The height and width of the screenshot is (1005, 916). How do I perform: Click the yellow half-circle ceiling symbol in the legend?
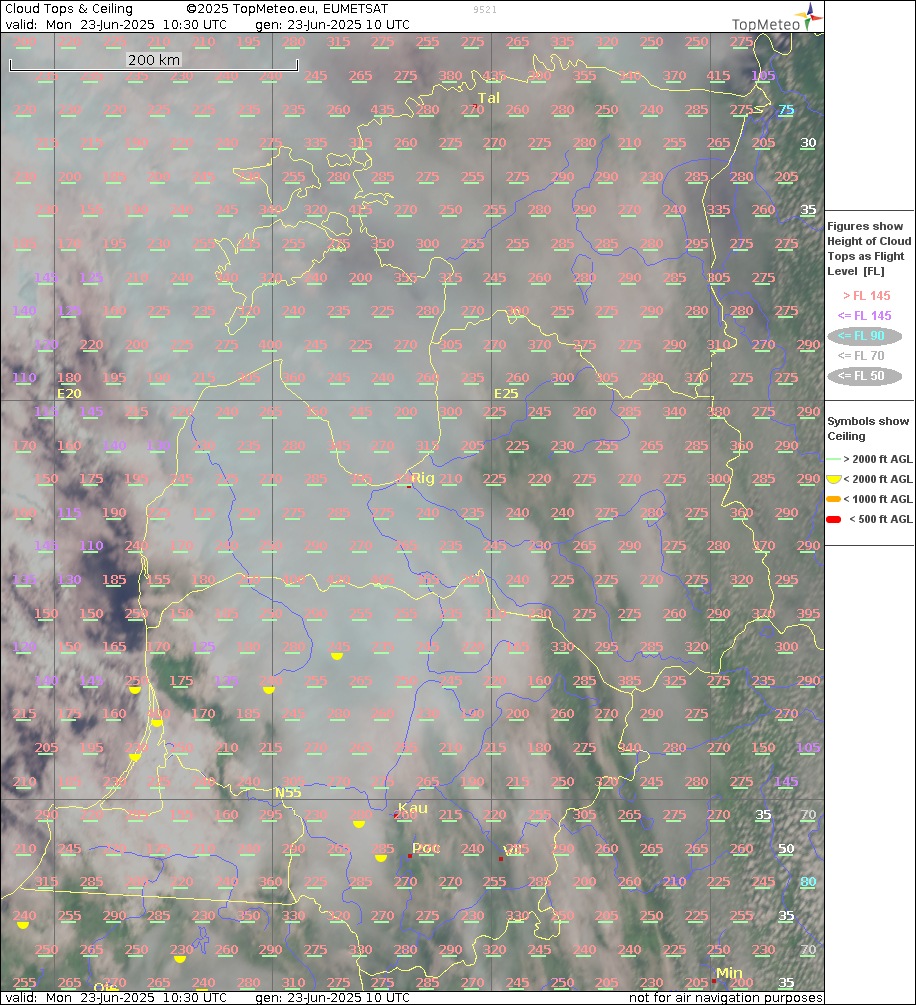pos(833,479)
